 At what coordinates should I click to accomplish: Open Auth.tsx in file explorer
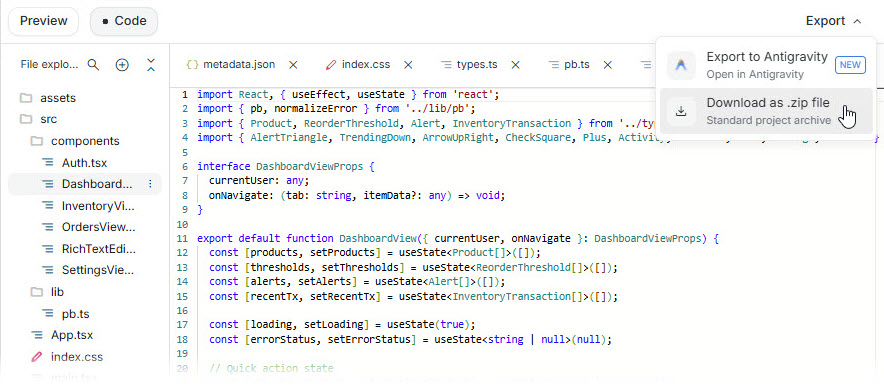[85, 163]
